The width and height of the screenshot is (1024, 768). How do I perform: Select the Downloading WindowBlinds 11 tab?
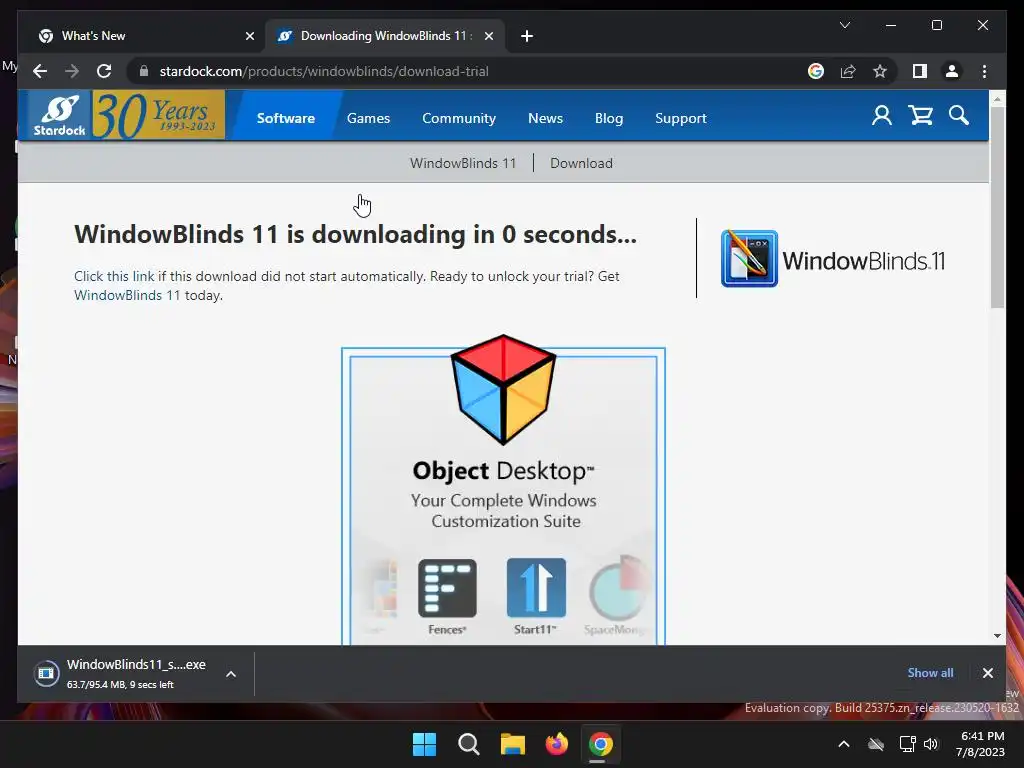383,36
